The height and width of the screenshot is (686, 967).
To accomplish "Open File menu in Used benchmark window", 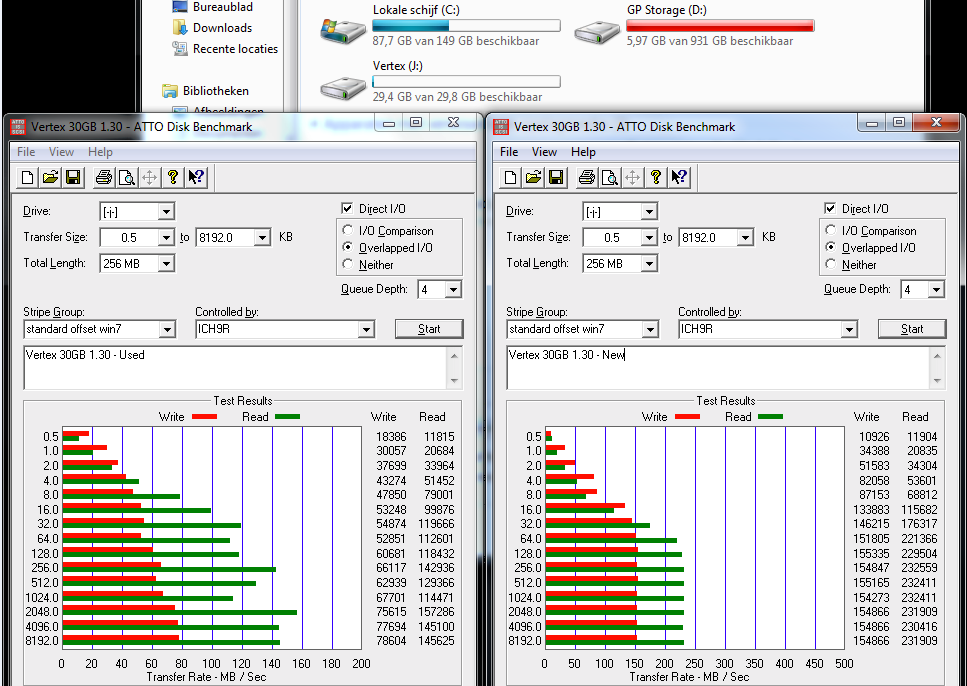I will [x=26, y=152].
